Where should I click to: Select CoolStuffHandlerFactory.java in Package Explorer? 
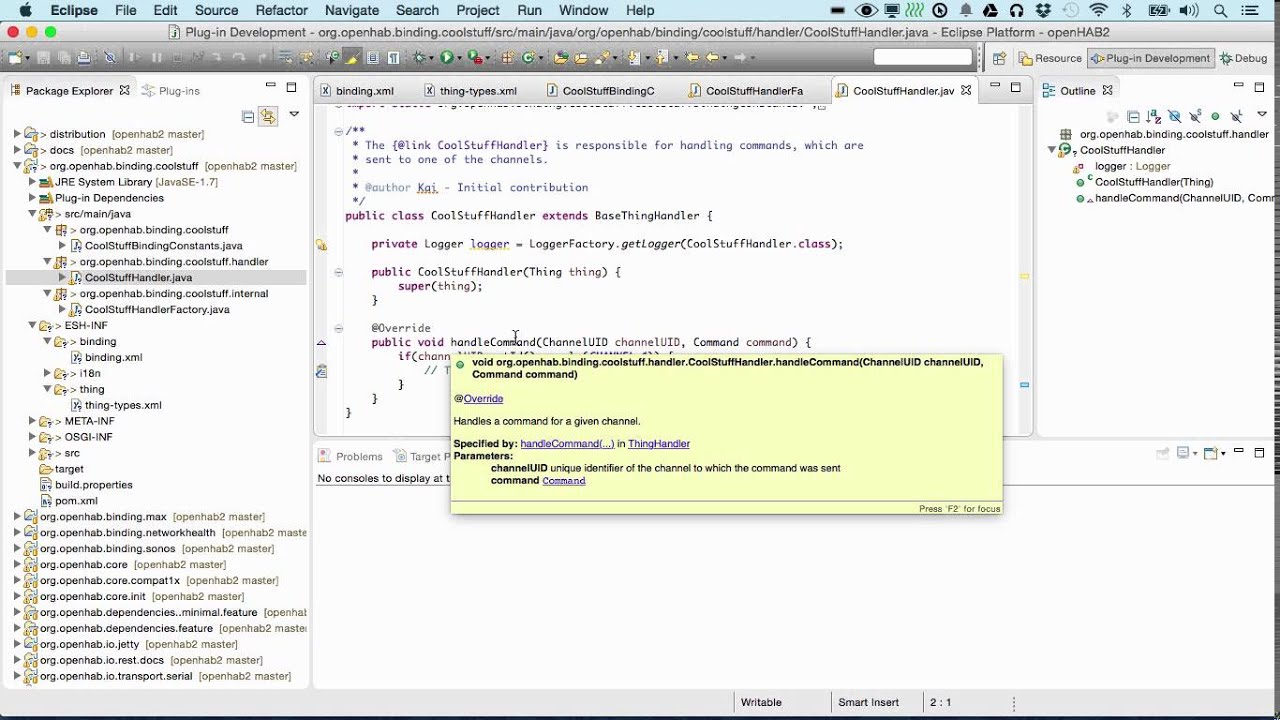(x=157, y=310)
